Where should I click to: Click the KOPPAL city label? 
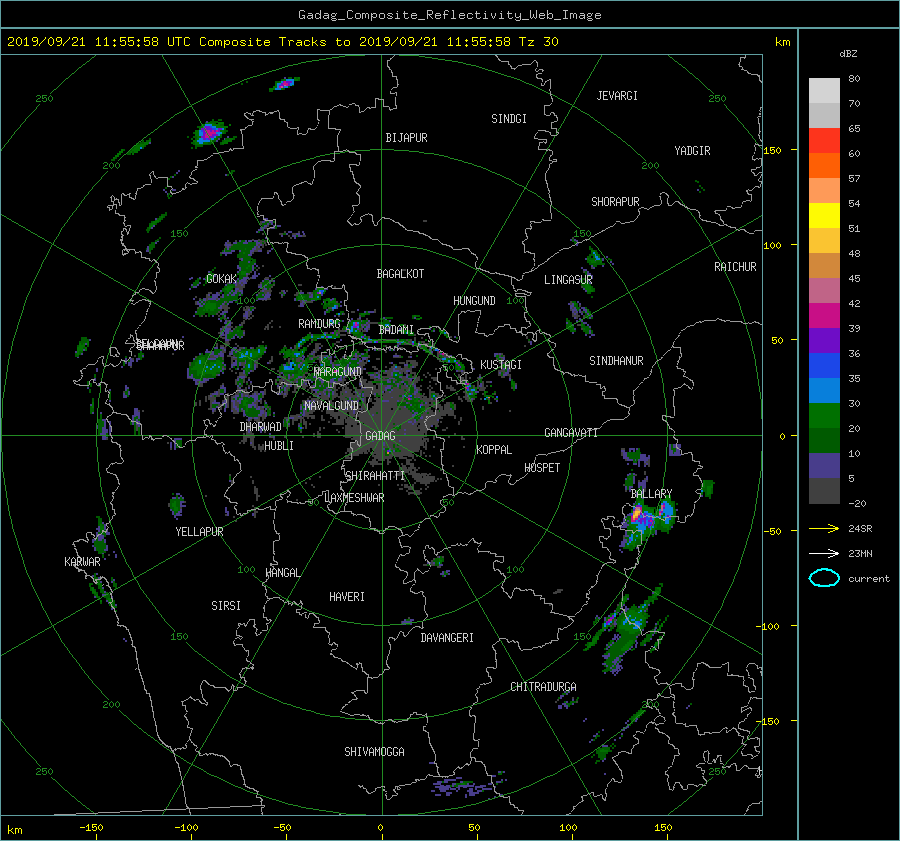click(494, 450)
